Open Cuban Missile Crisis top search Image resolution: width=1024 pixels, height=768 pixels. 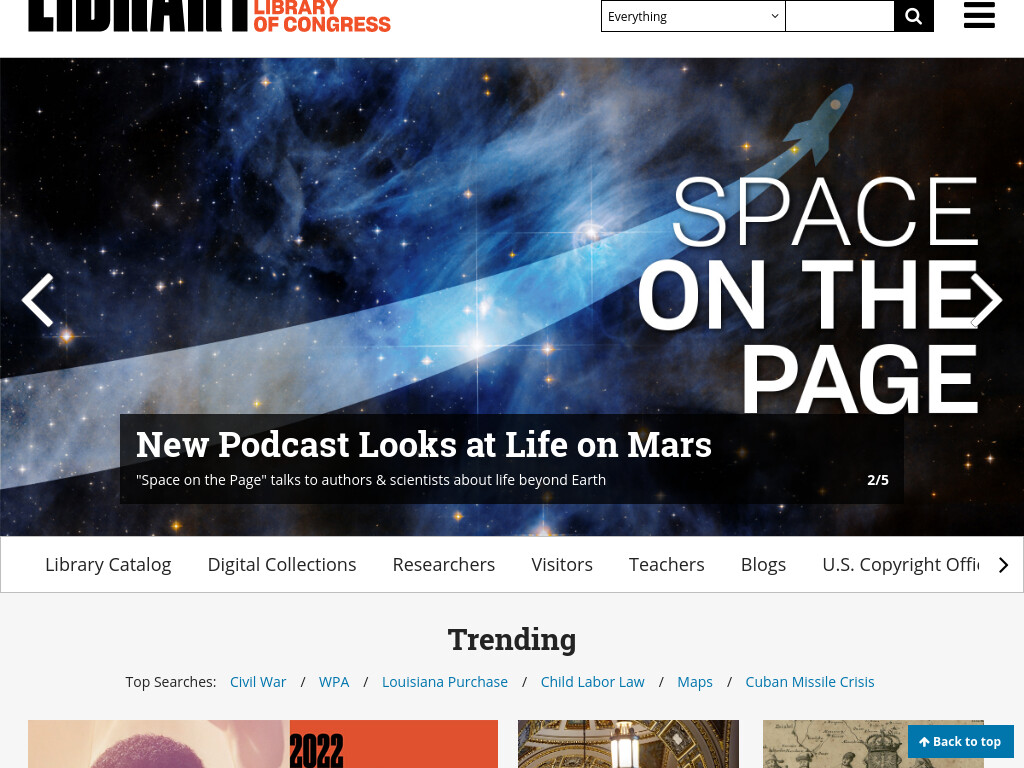tap(810, 682)
